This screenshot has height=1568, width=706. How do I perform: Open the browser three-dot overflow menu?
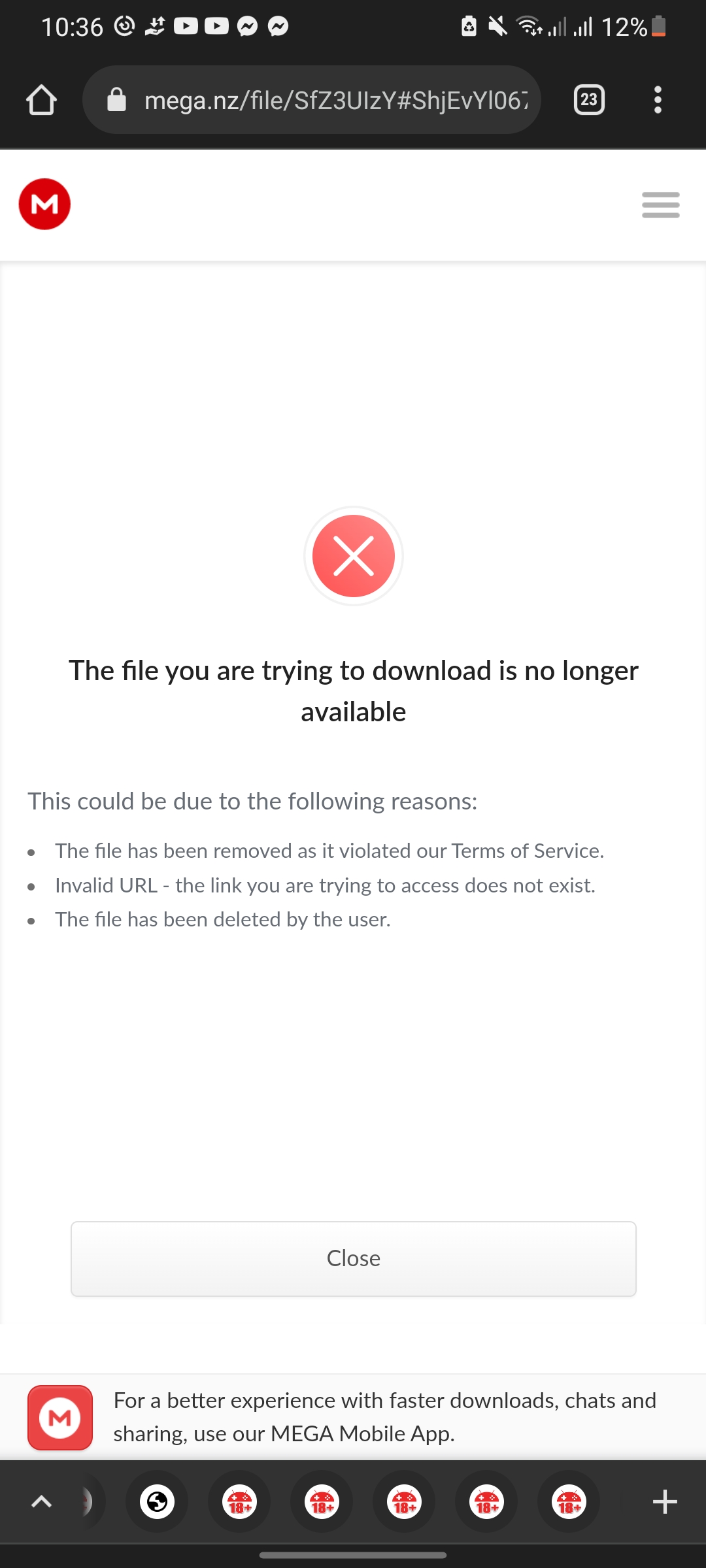pyautogui.click(x=658, y=100)
